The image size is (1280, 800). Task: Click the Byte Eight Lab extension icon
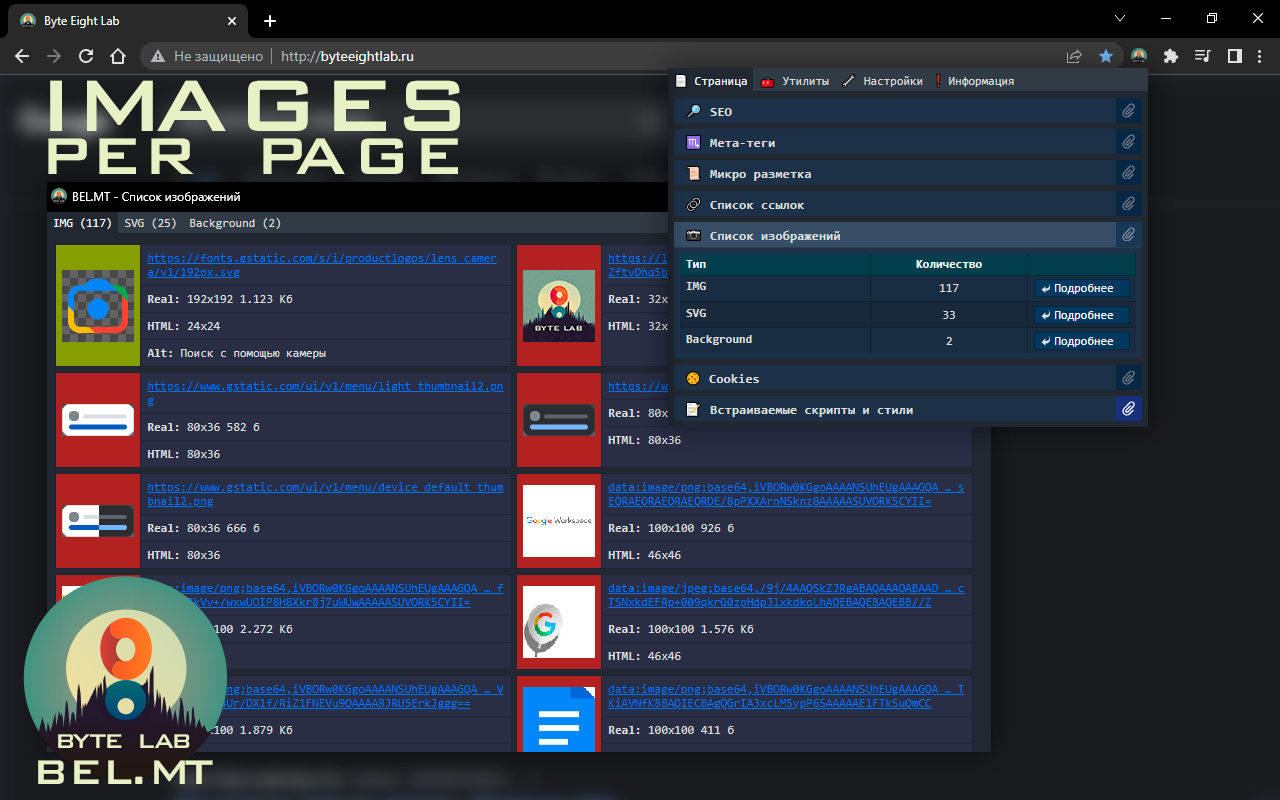1138,56
